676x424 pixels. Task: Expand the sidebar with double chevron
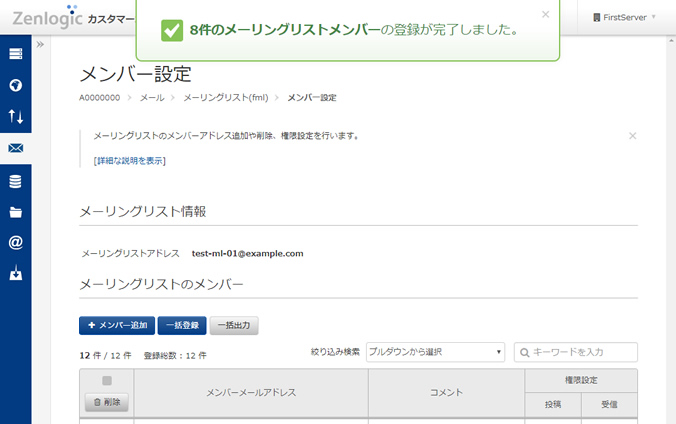click(x=40, y=45)
